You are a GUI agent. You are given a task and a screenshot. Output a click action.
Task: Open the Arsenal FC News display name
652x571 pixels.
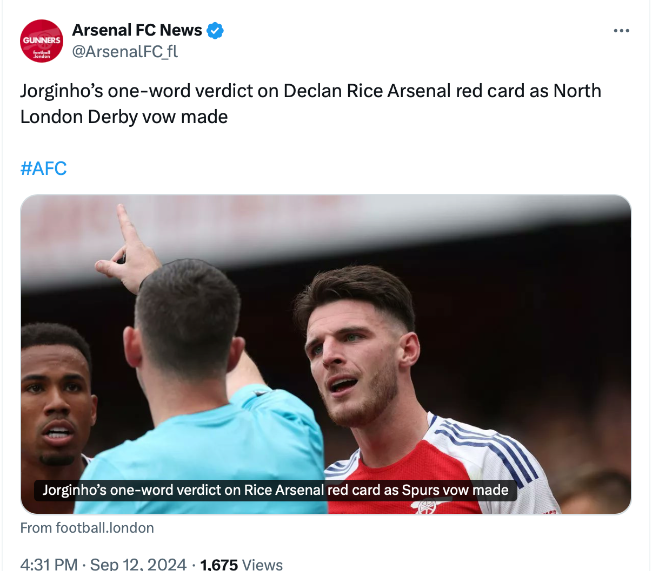pyautogui.click(x=136, y=30)
